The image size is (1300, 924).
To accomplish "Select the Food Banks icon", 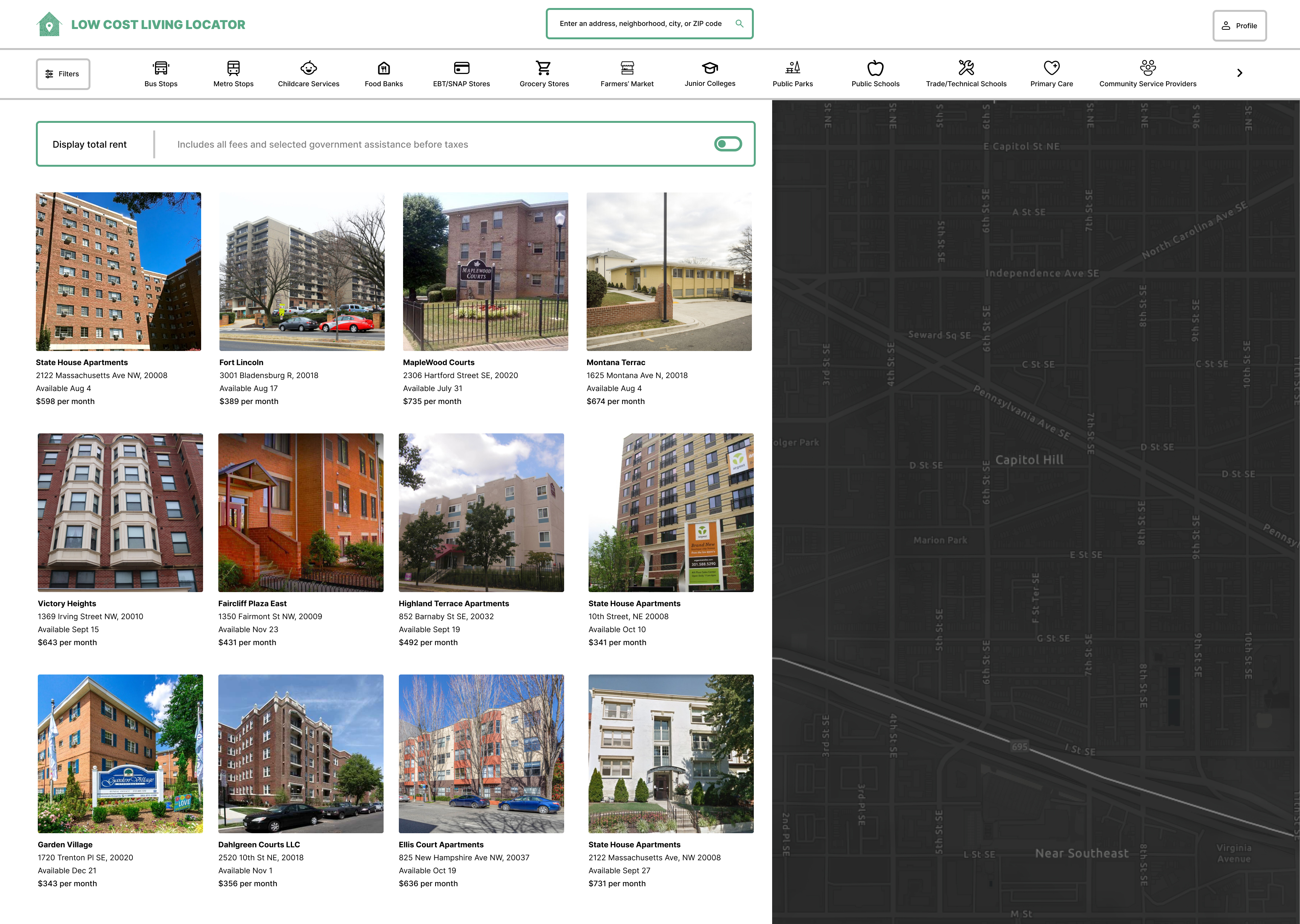I will click(x=384, y=68).
